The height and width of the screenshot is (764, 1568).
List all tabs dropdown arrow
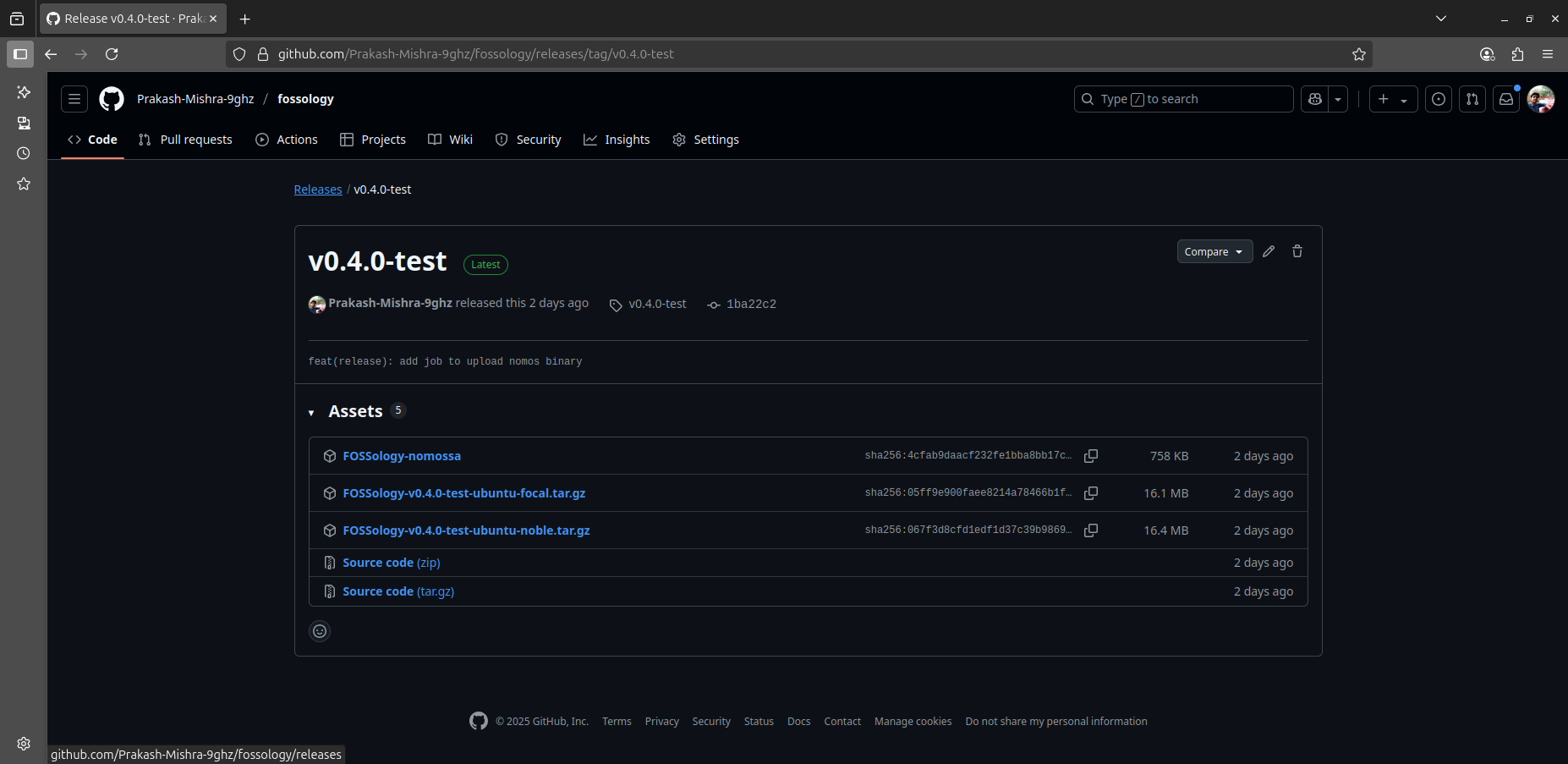1441,19
